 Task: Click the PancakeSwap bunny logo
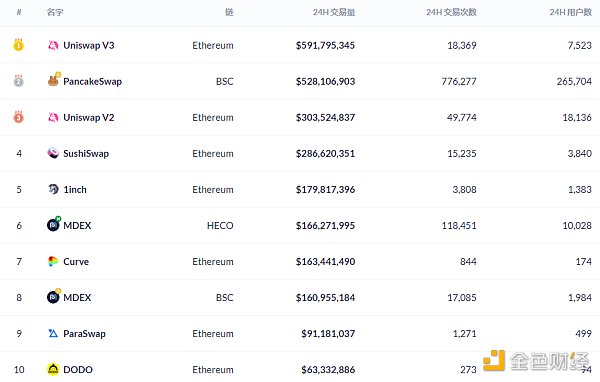53,80
